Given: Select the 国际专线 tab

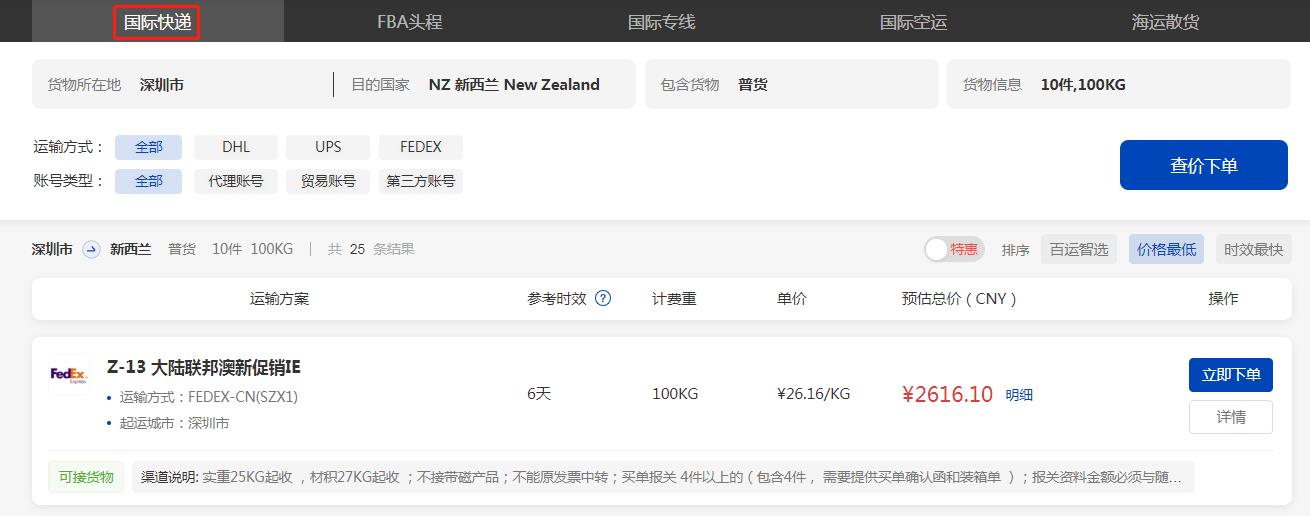Looking at the screenshot, I should (661, 21).
